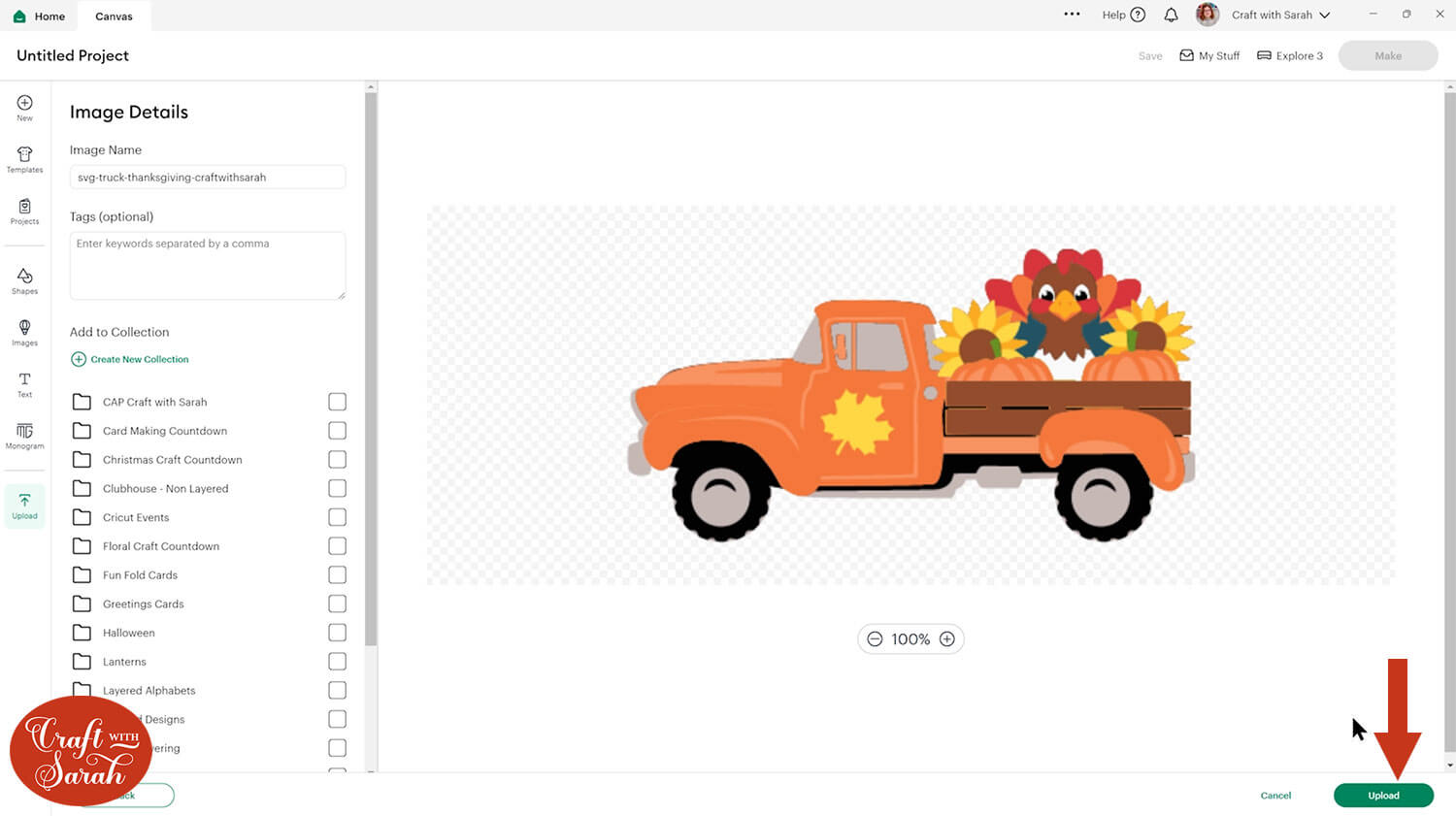Screen dimensions: 1456x816
Task: Check the Card Making Countdown collection
Action: point(337,430)
